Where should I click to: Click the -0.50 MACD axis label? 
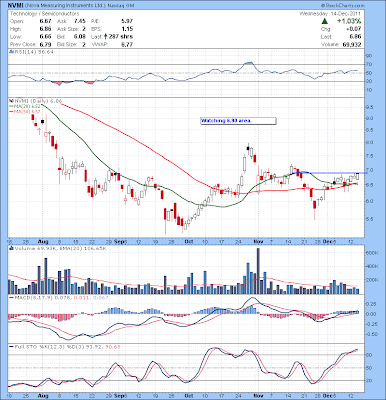[373, 334]
